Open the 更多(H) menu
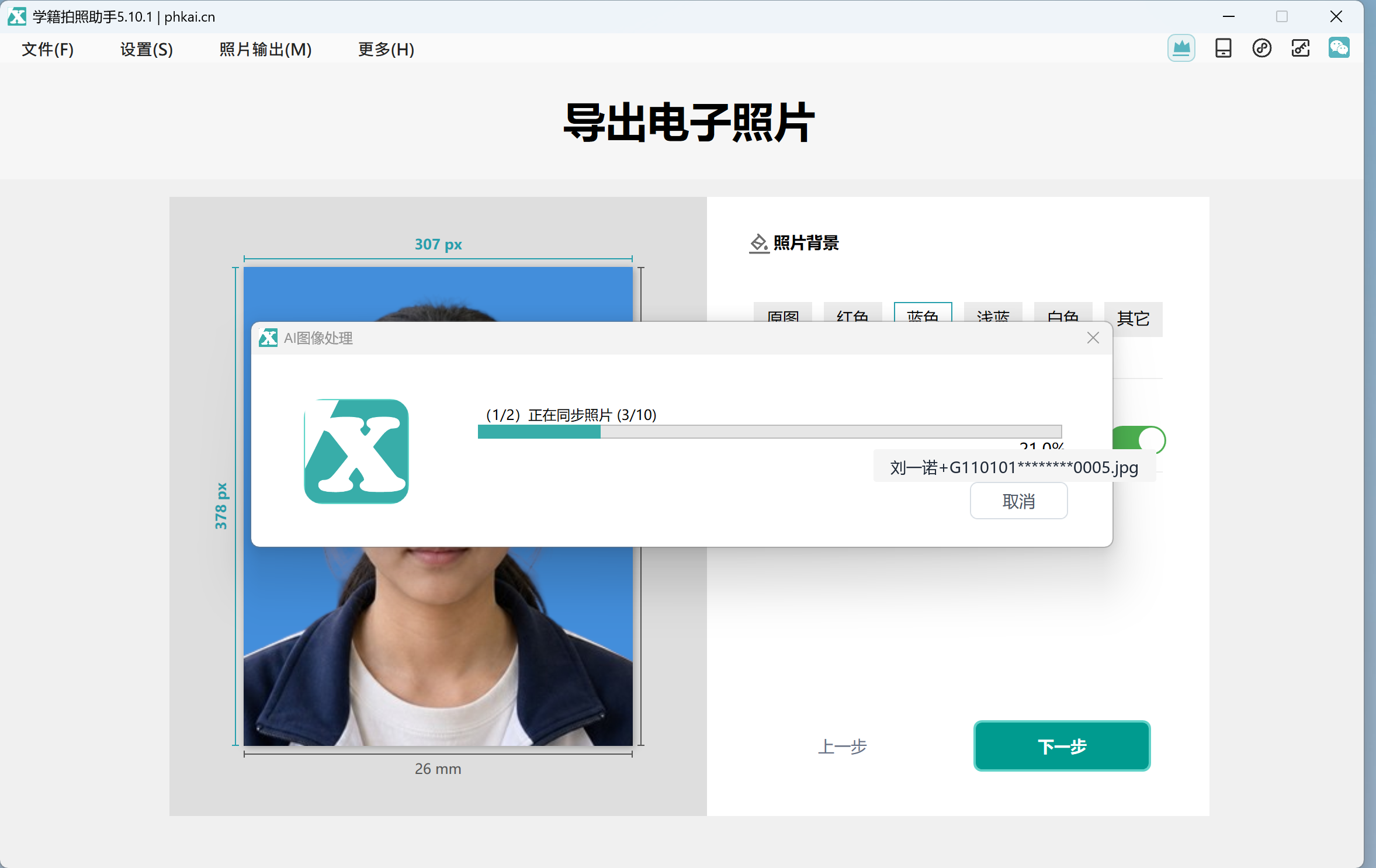The image size is (1376, 868). 386,49
